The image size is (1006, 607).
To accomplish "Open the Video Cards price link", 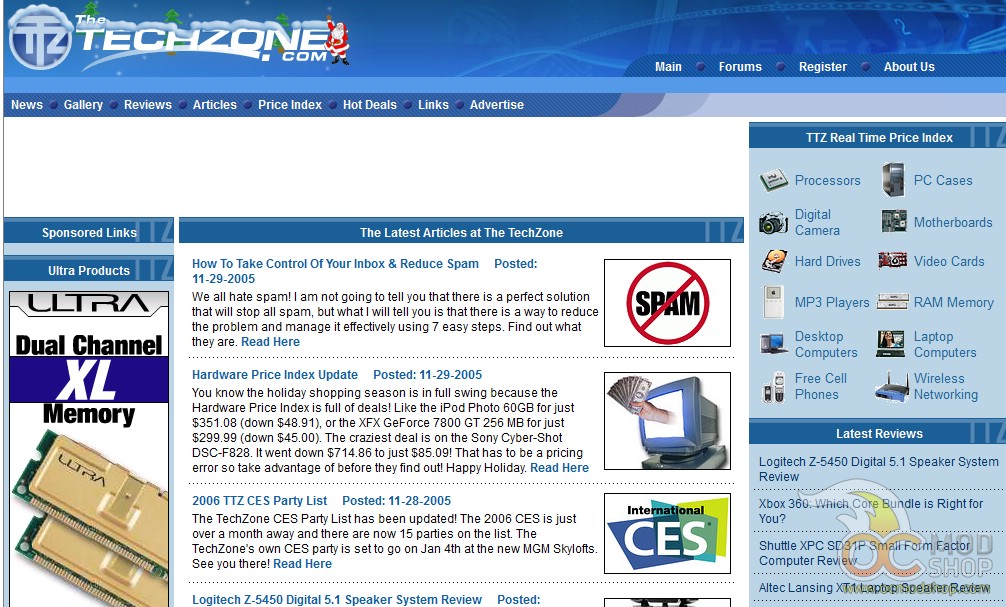I will click(x=949, y=261).
